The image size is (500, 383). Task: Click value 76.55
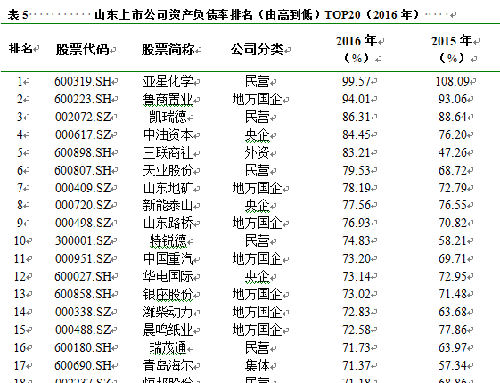click(452, 205)
